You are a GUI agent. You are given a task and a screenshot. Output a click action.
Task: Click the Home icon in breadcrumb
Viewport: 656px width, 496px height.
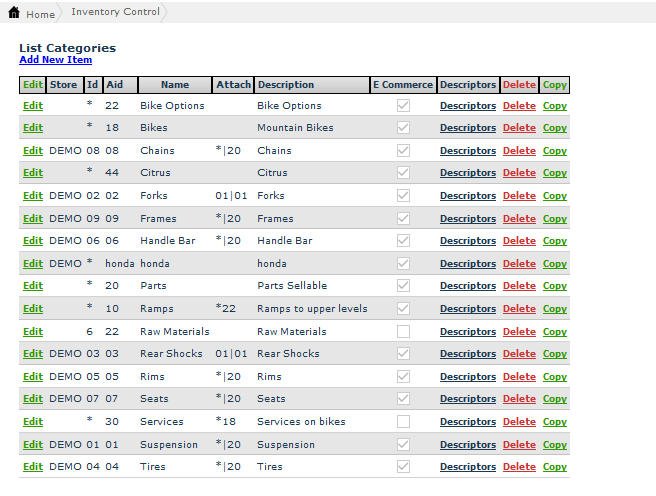coord(13,13)
